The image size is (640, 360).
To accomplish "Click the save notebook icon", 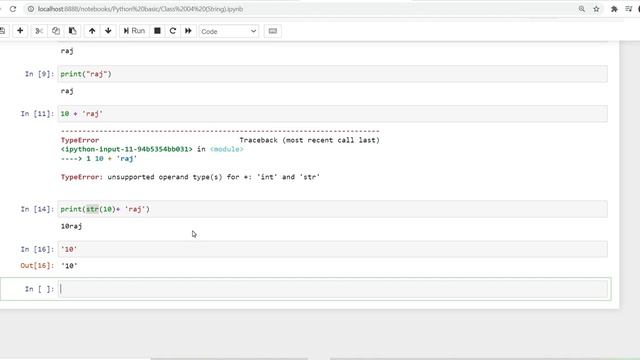I will pyautogui.click(x=2, y=31).
